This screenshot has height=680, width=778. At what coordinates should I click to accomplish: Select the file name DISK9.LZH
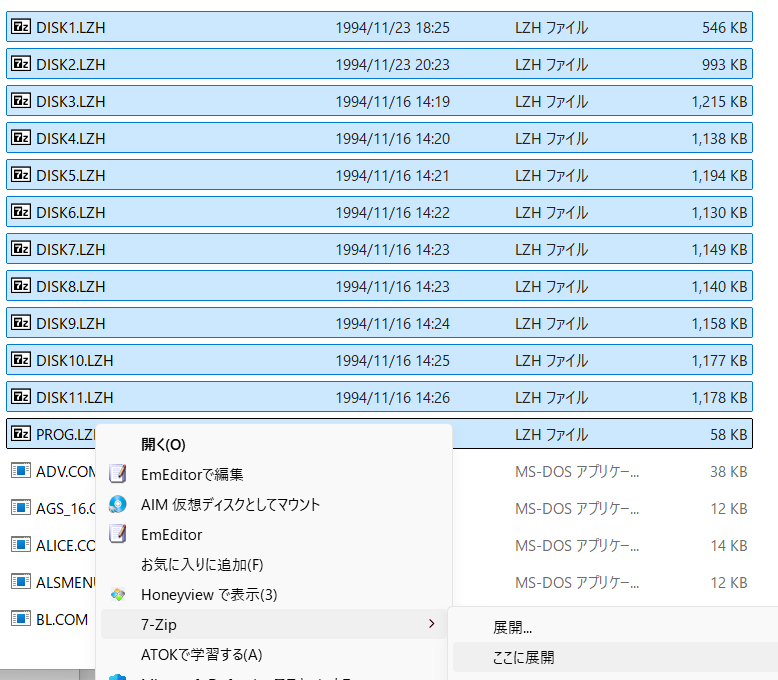pos(70,323)
